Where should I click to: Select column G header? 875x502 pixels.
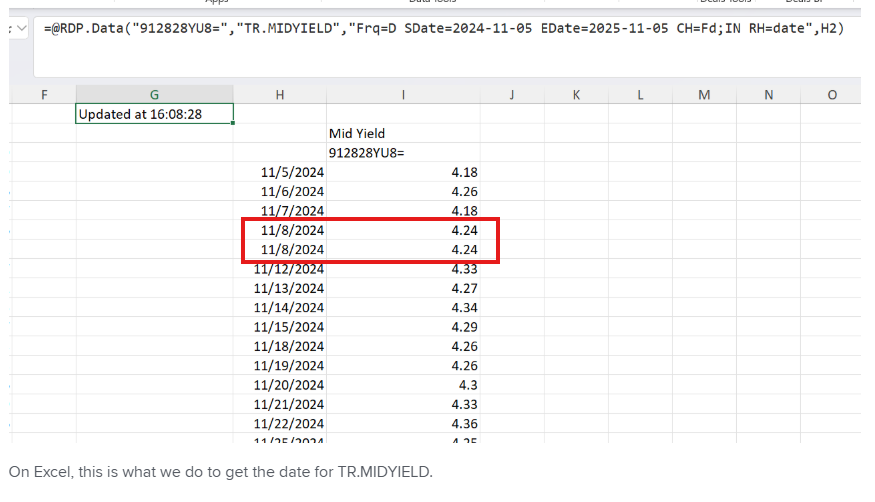155,95
